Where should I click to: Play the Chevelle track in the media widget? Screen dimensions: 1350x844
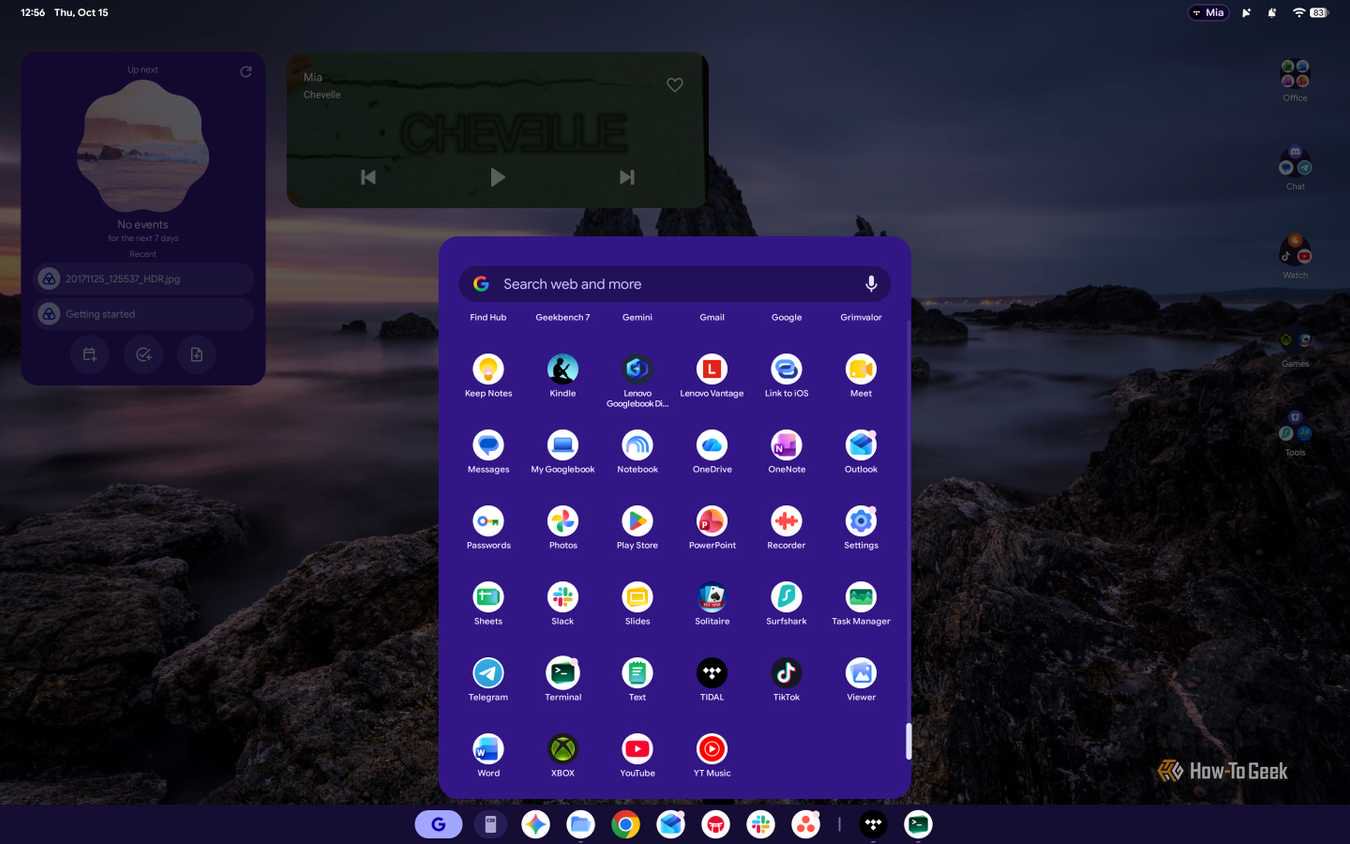(497, 177)
